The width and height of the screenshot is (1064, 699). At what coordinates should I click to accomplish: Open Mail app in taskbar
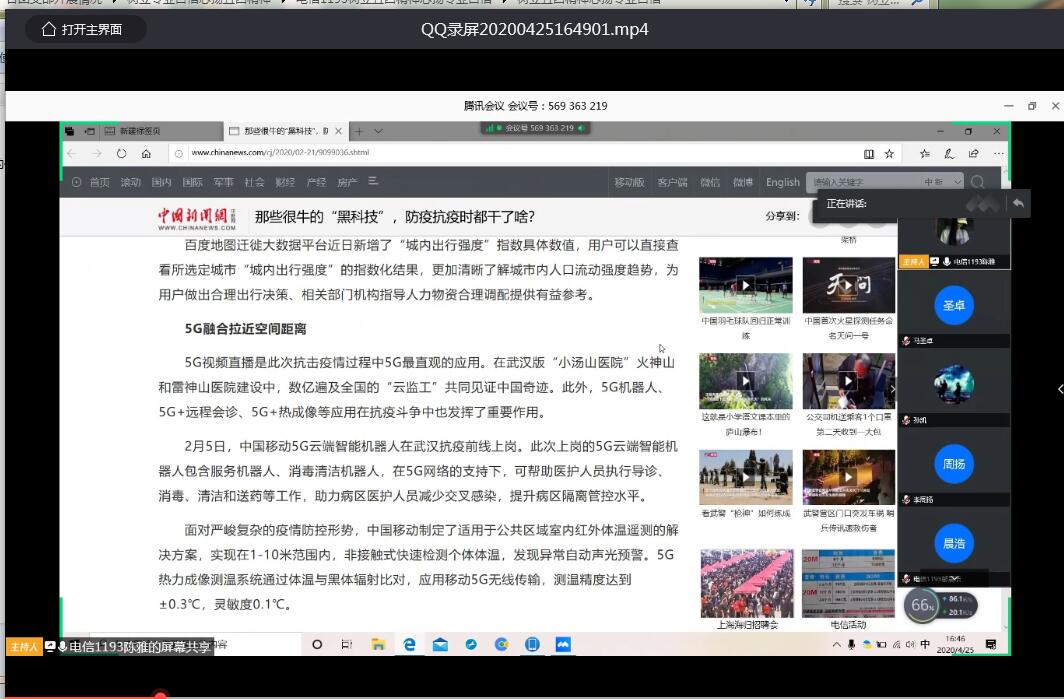point(440,645)
